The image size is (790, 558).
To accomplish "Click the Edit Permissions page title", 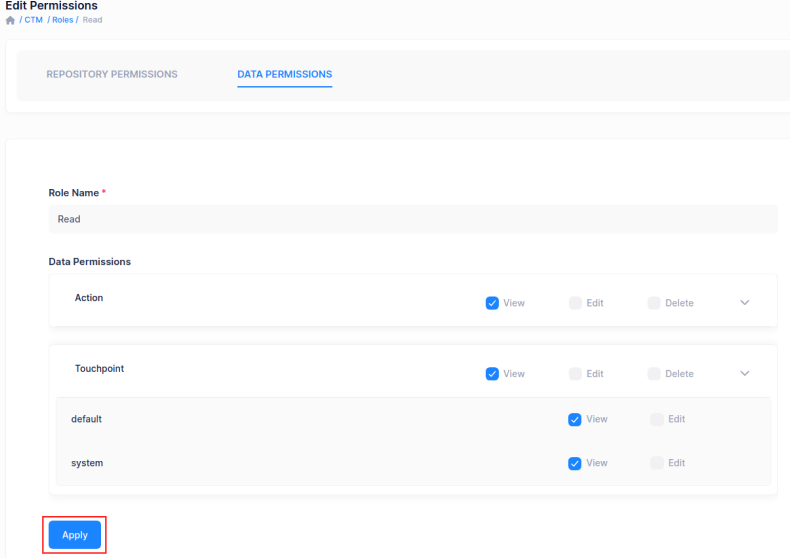I will [51, 6].
